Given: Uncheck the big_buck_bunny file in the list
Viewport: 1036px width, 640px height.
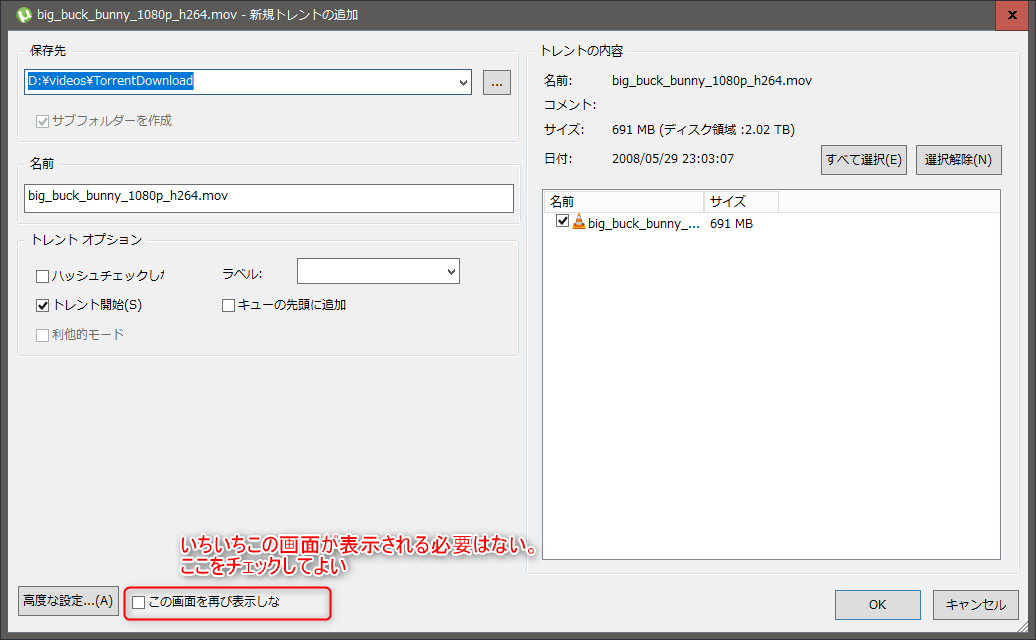Looking at the screenshot, I should pyautogui.click(x=562, y=222).
